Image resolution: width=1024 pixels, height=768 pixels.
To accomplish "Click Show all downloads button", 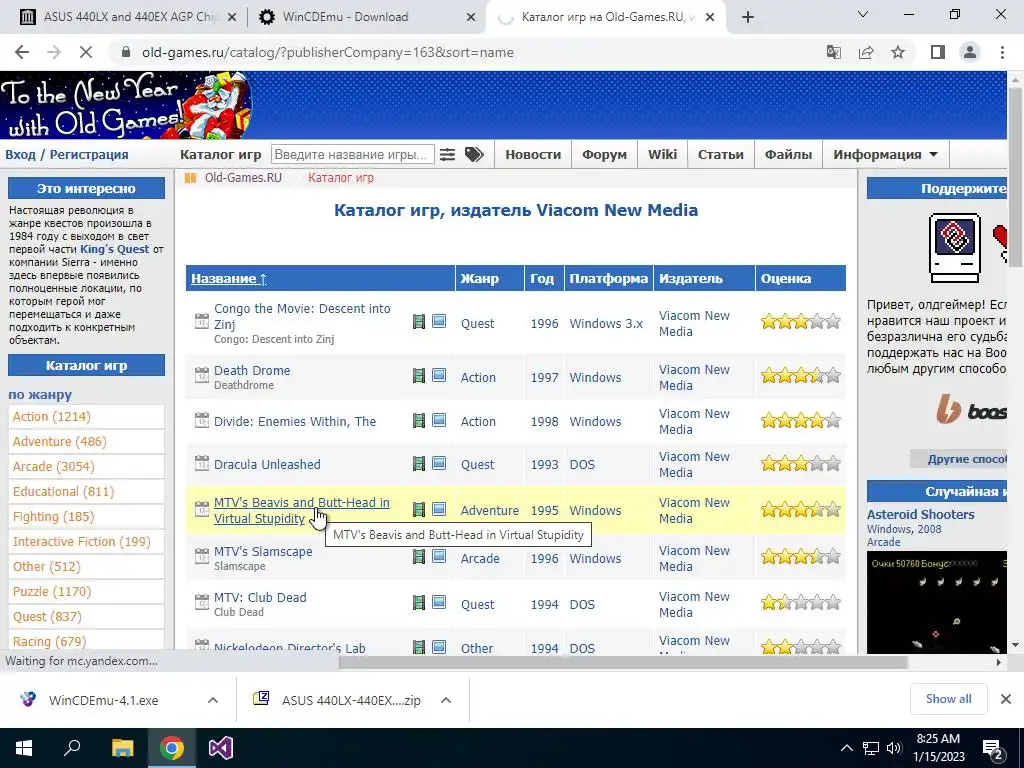I will click(948, 699).
